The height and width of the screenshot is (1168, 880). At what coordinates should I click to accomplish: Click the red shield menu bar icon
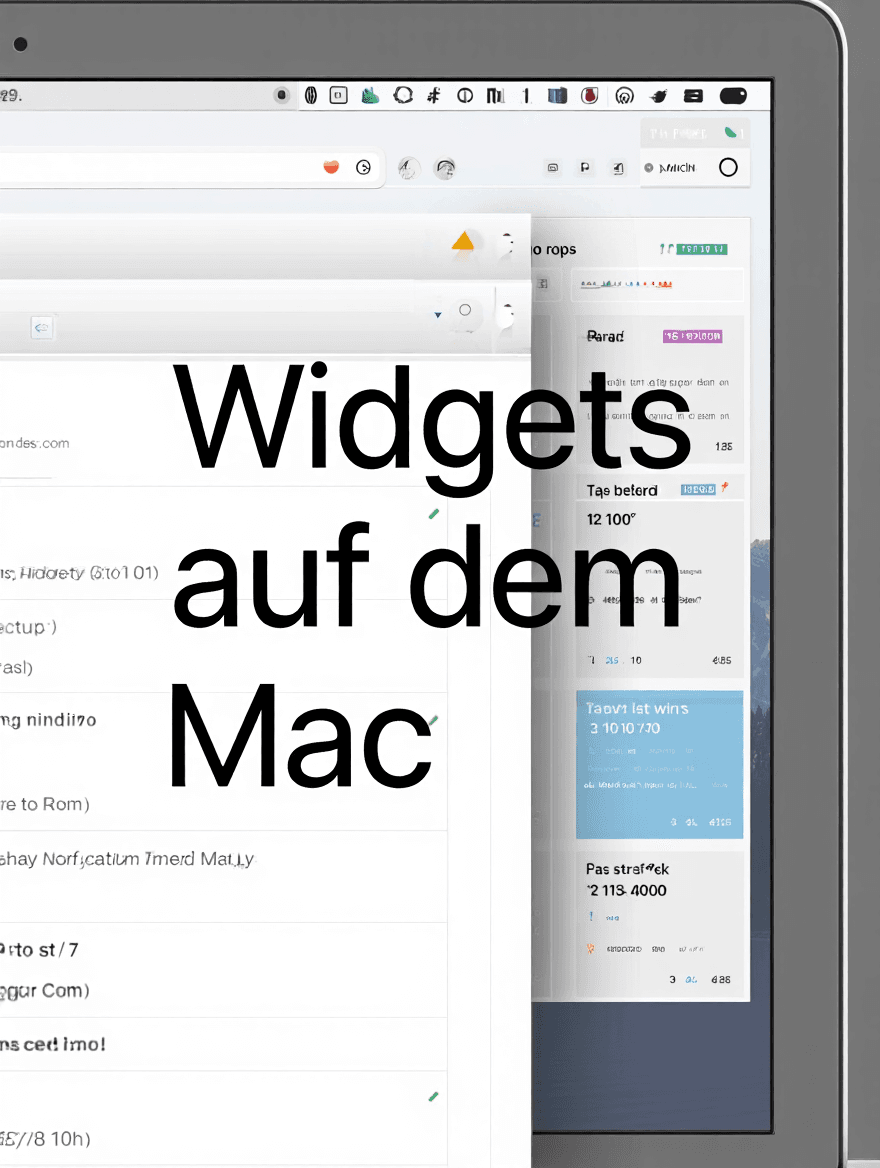[x=589, y=95]
